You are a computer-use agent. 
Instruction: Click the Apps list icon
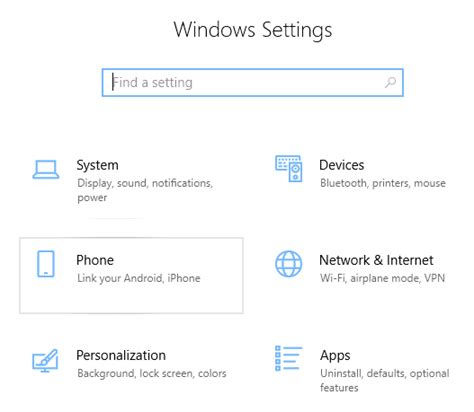point(288,358)
